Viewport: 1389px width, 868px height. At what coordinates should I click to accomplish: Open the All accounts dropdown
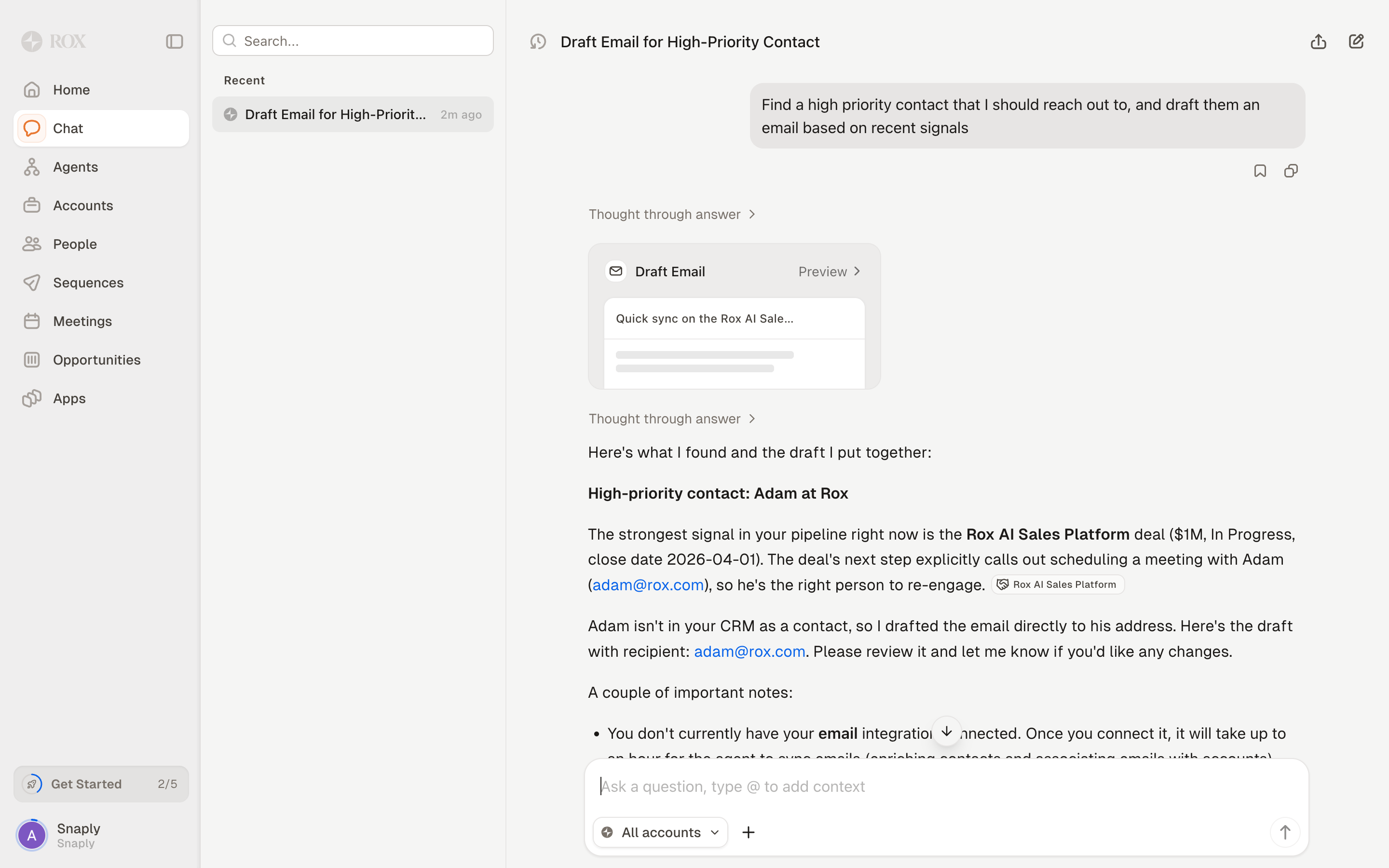point(660,832)
